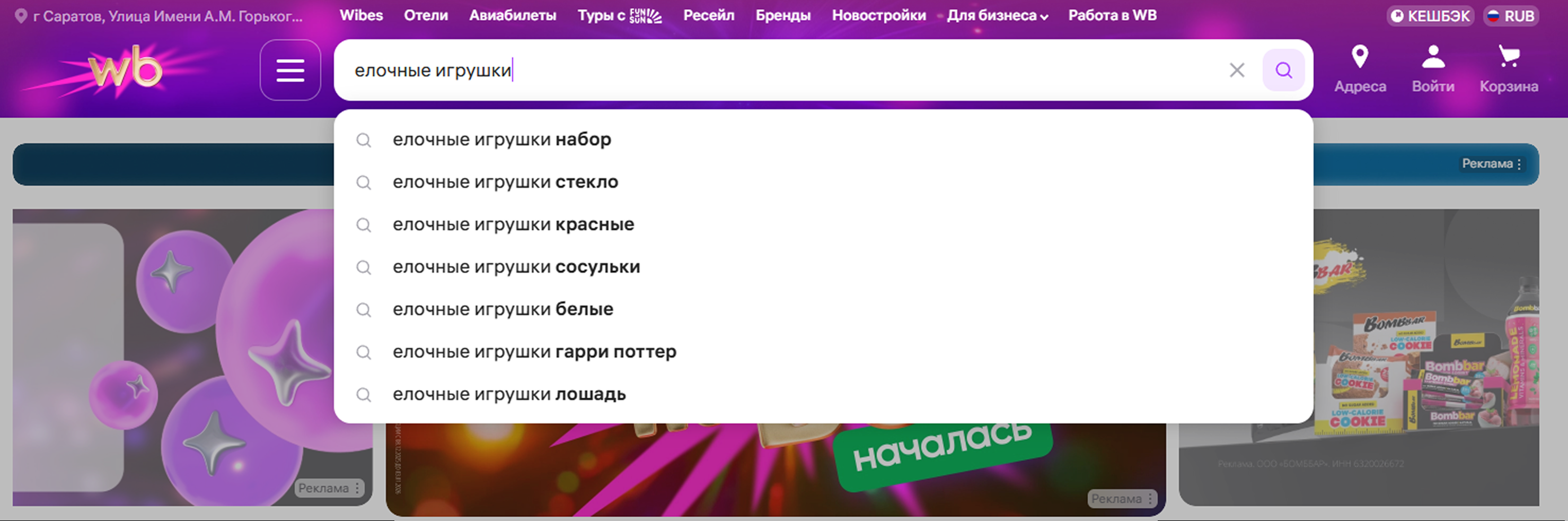
Task: Open the hamburger catalog menu
Action: [290, 70]
